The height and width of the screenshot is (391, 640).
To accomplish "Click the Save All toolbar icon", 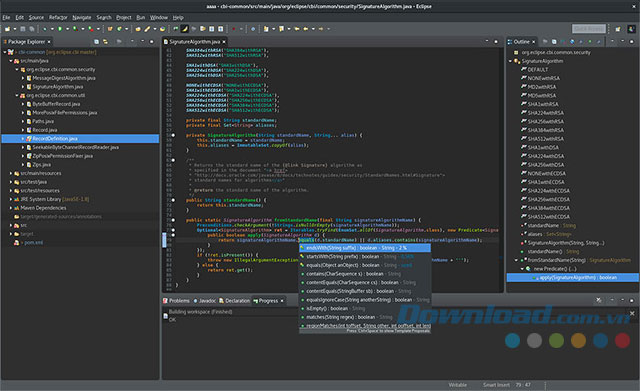I will tap(32, 29).
